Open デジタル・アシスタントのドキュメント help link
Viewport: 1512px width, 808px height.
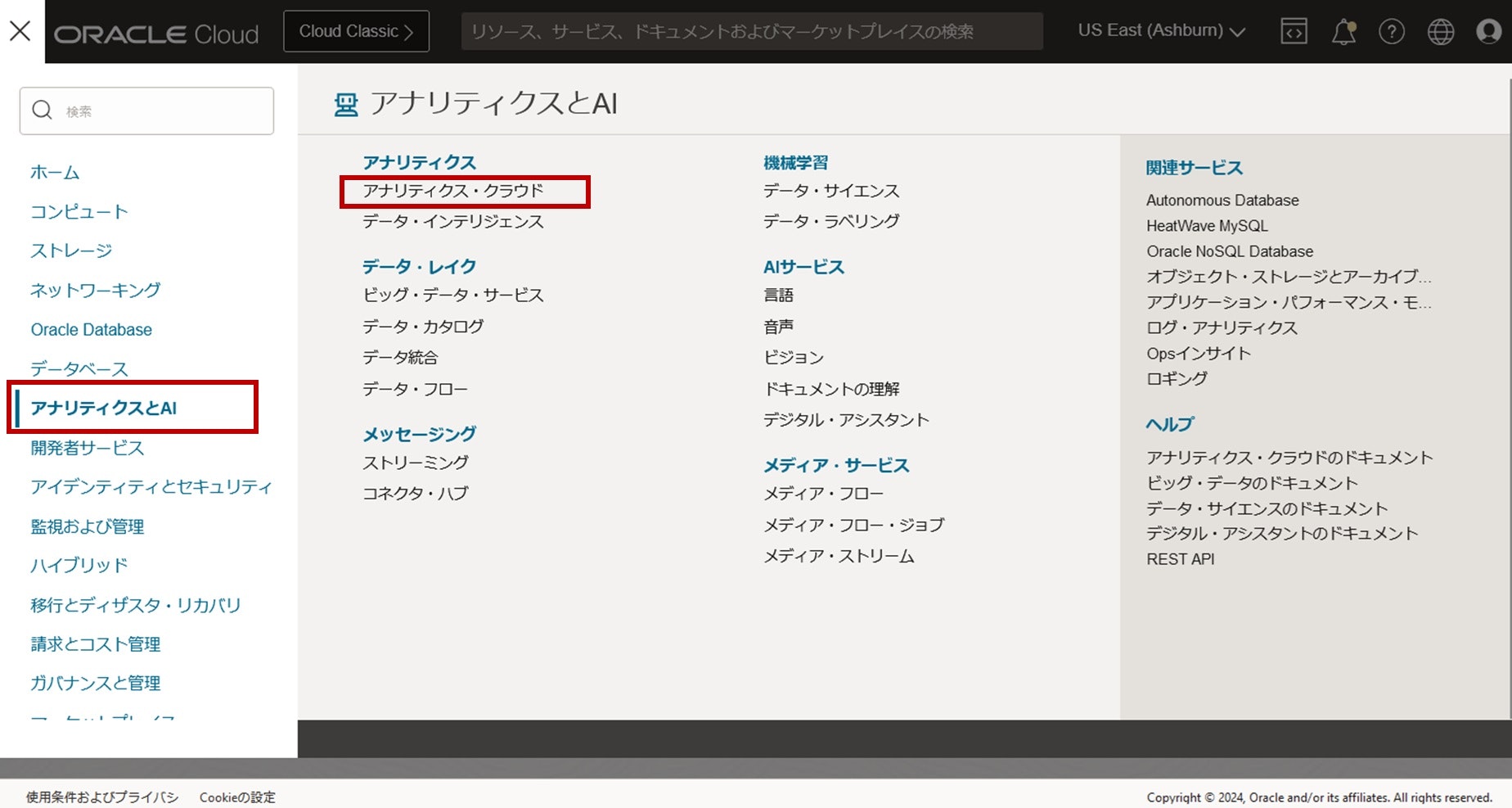1282,534
